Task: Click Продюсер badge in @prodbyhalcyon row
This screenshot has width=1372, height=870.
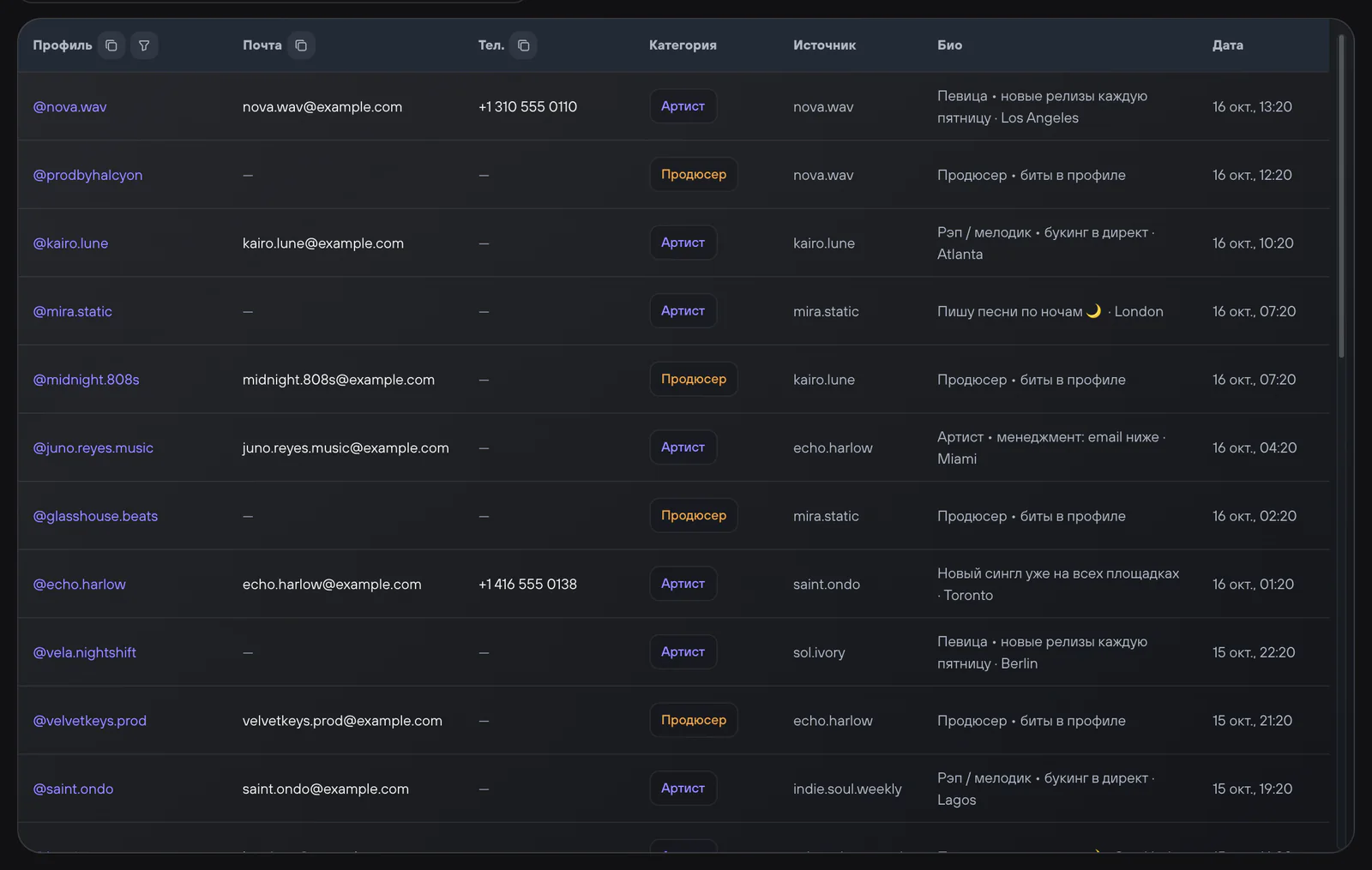Action: [694, 174]
